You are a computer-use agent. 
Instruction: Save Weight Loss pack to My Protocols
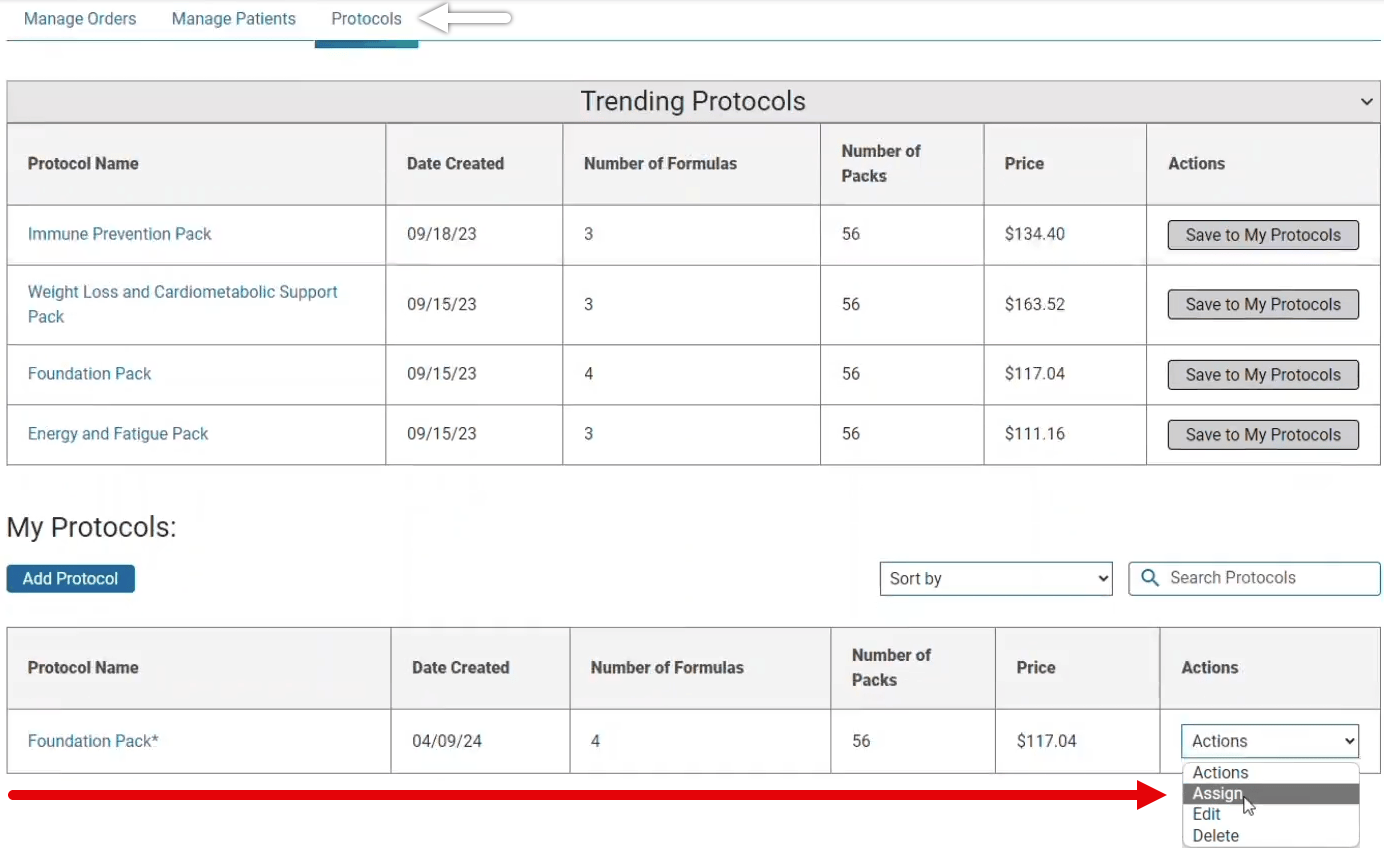tap(1263, 304)
